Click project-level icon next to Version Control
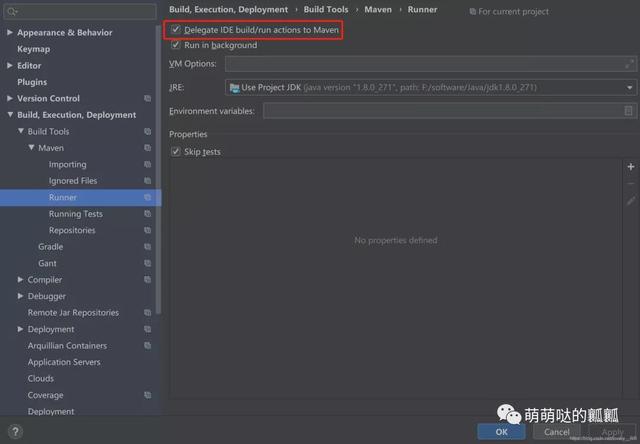 click(147, 98)
